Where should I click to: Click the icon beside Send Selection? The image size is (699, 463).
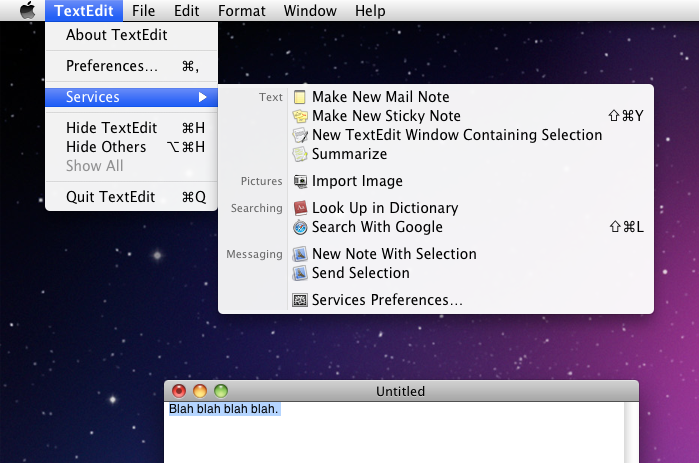point(300,273)
